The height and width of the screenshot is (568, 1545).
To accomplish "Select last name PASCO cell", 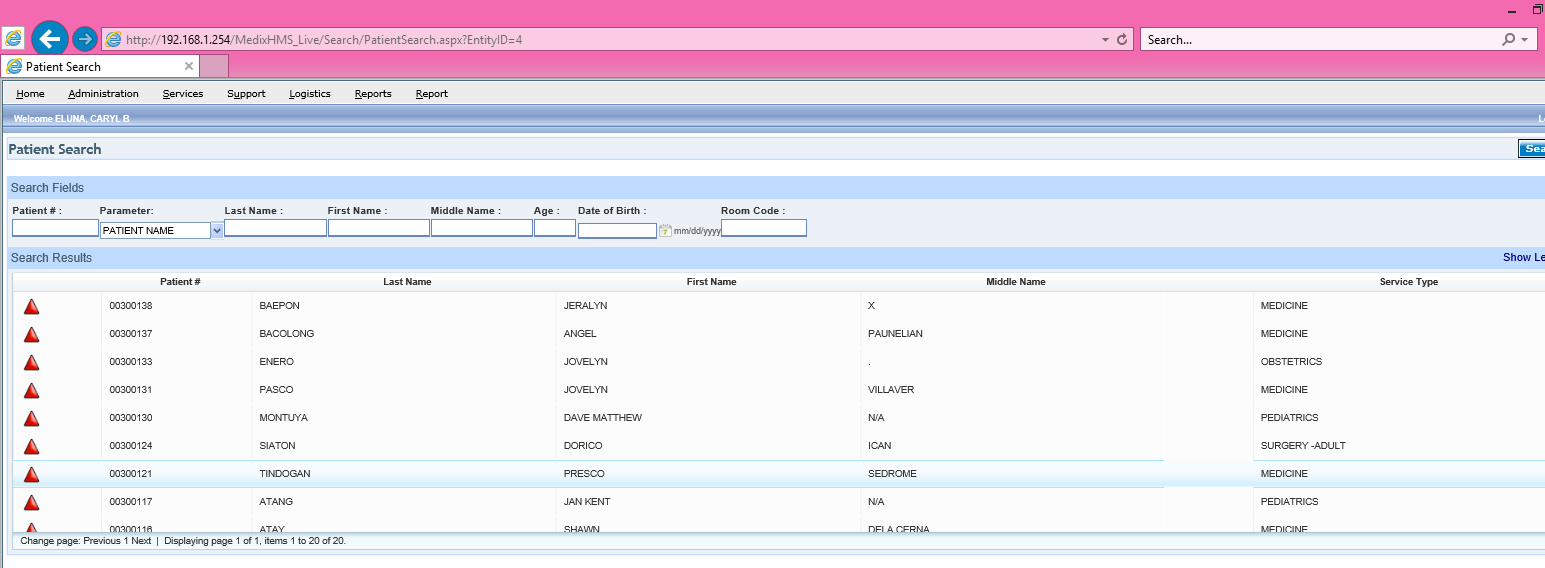I will [276, 390].
